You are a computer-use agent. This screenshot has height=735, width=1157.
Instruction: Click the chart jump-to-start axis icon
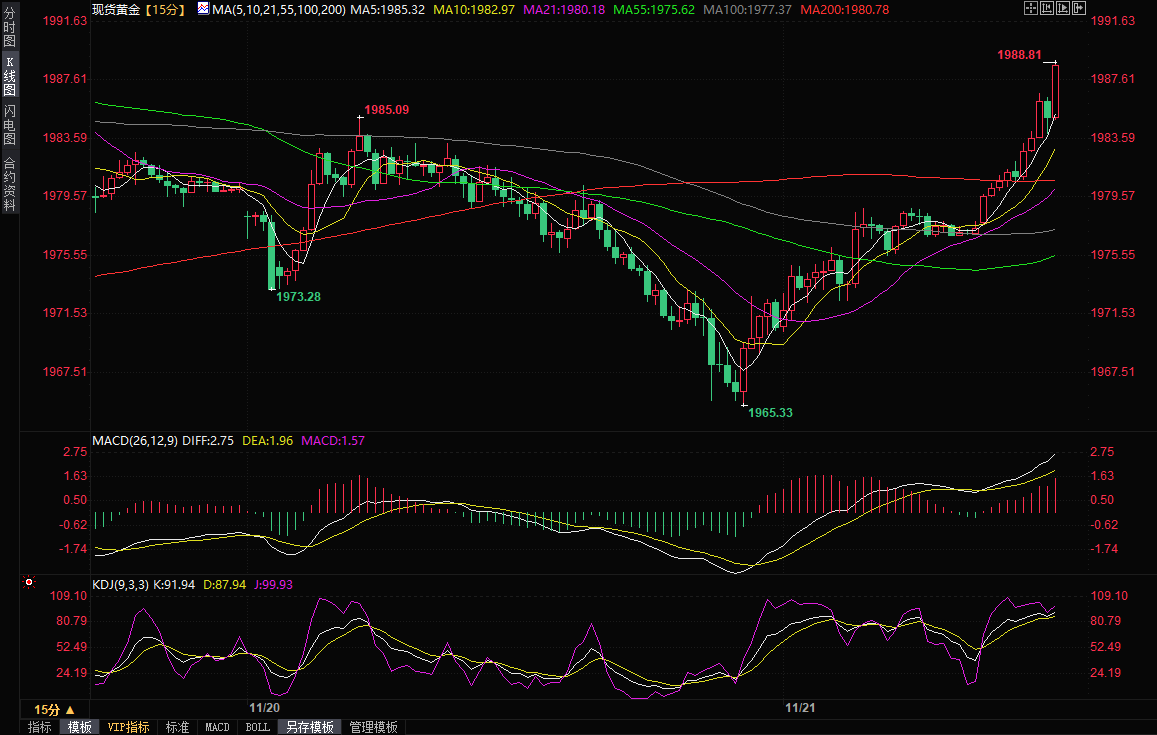[1047, 8]
